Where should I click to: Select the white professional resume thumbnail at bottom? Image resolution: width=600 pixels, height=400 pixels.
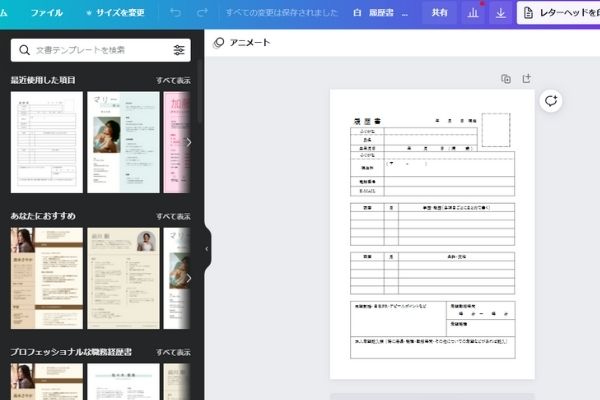point(123,382)
